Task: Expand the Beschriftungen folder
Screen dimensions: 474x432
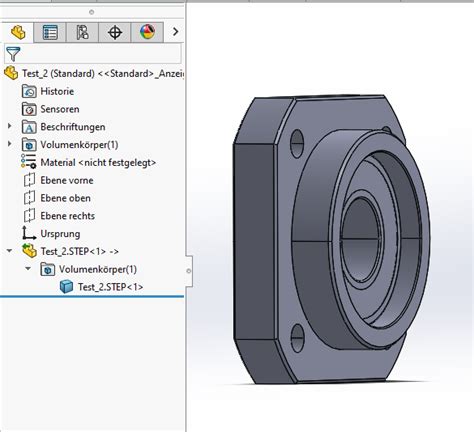Action: pyautogui.click(x=10, y=126)
